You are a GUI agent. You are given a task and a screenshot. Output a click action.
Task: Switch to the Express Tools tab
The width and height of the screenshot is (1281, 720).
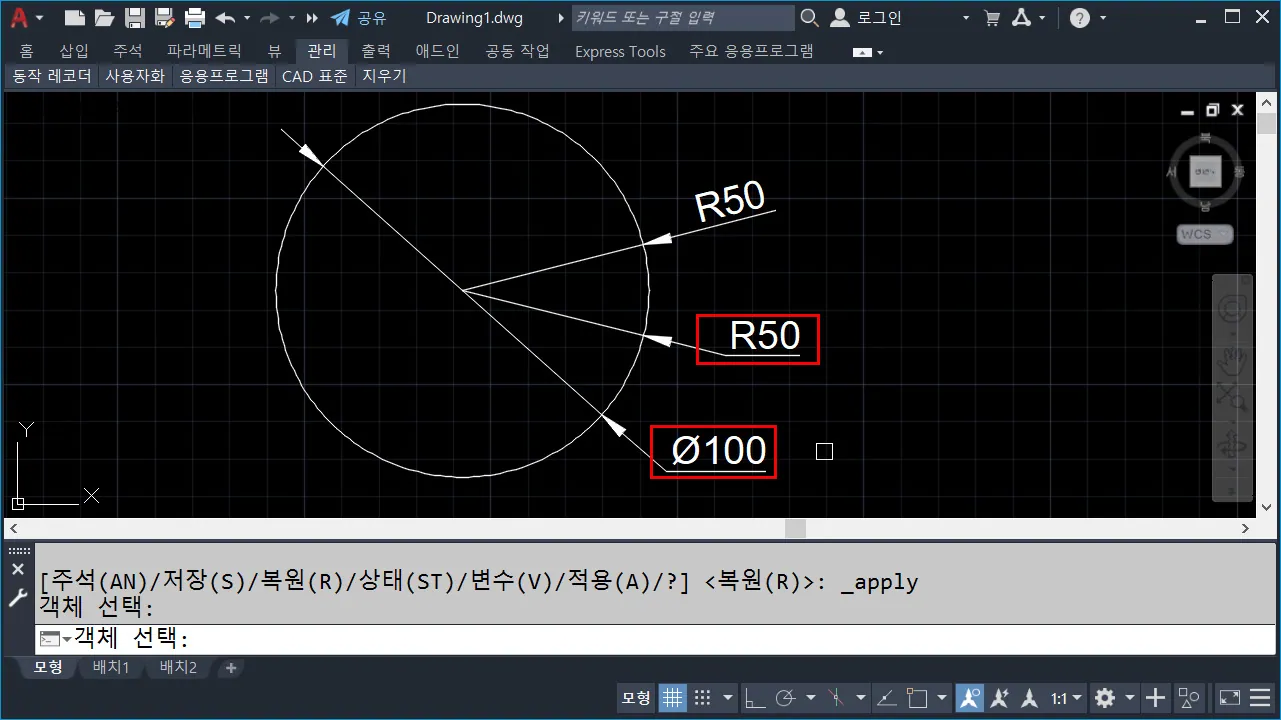[x=620, y=51]
